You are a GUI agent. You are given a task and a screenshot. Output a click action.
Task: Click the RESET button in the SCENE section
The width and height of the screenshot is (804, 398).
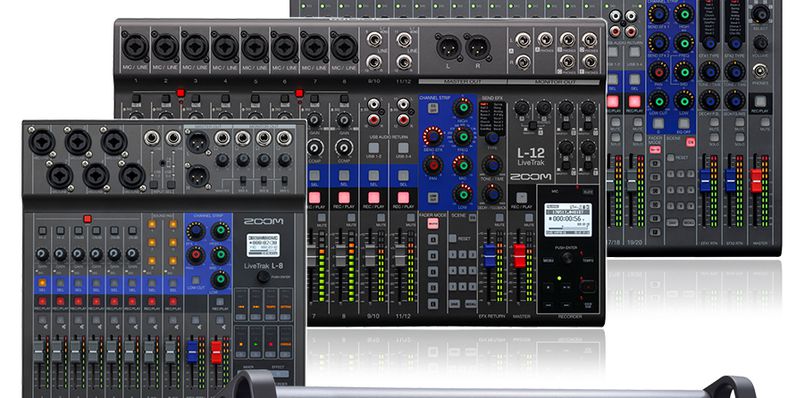pos(452,238)
